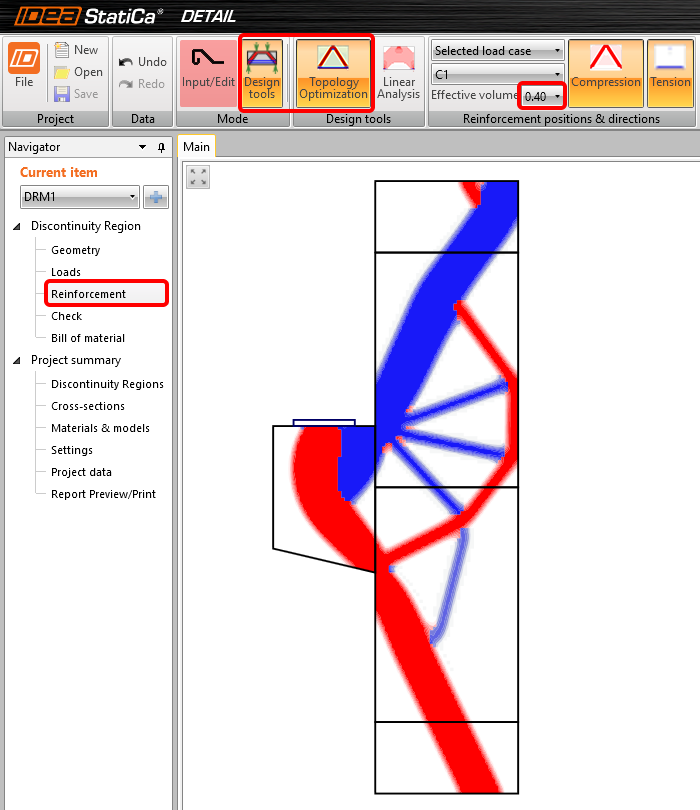Screen dimensions: 700x810
Task: Open the File menu button
Action: 24,66
